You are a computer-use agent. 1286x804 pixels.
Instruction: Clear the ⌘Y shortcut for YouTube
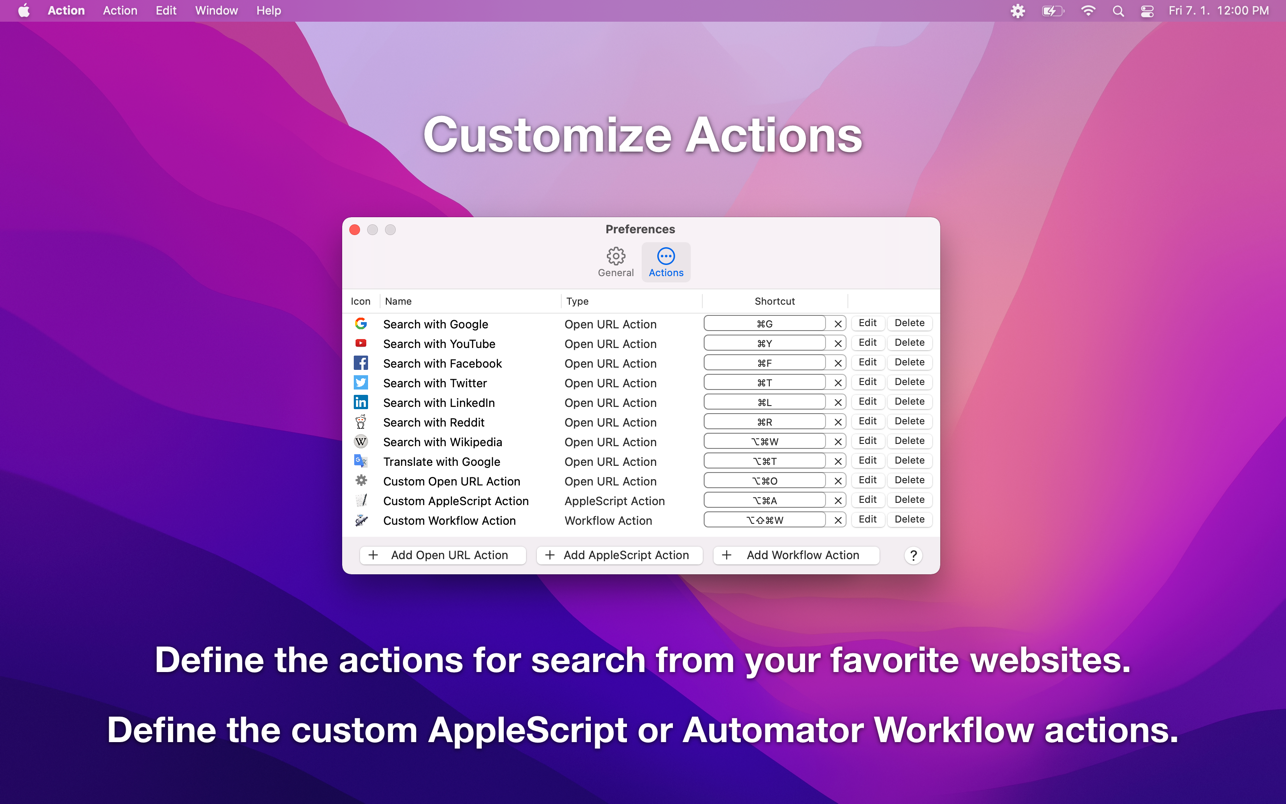(838, 343)
